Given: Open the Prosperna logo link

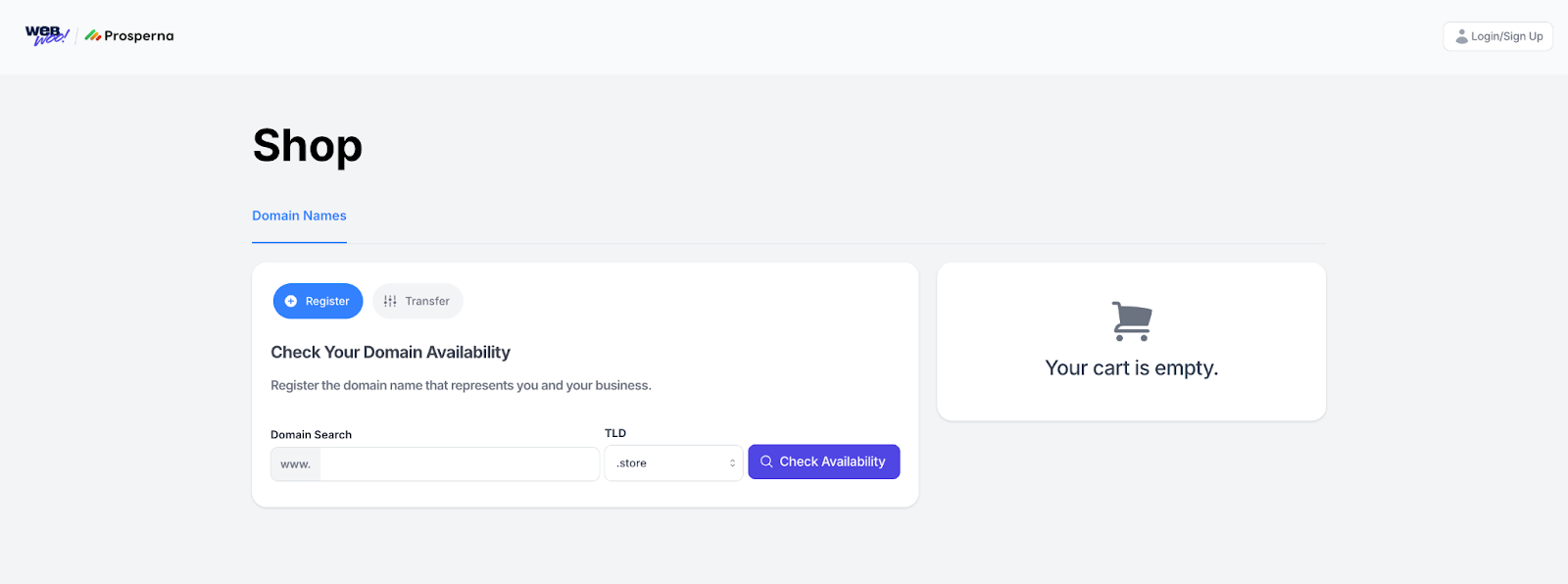Looking at the screenshot, I should pos(129,36).
